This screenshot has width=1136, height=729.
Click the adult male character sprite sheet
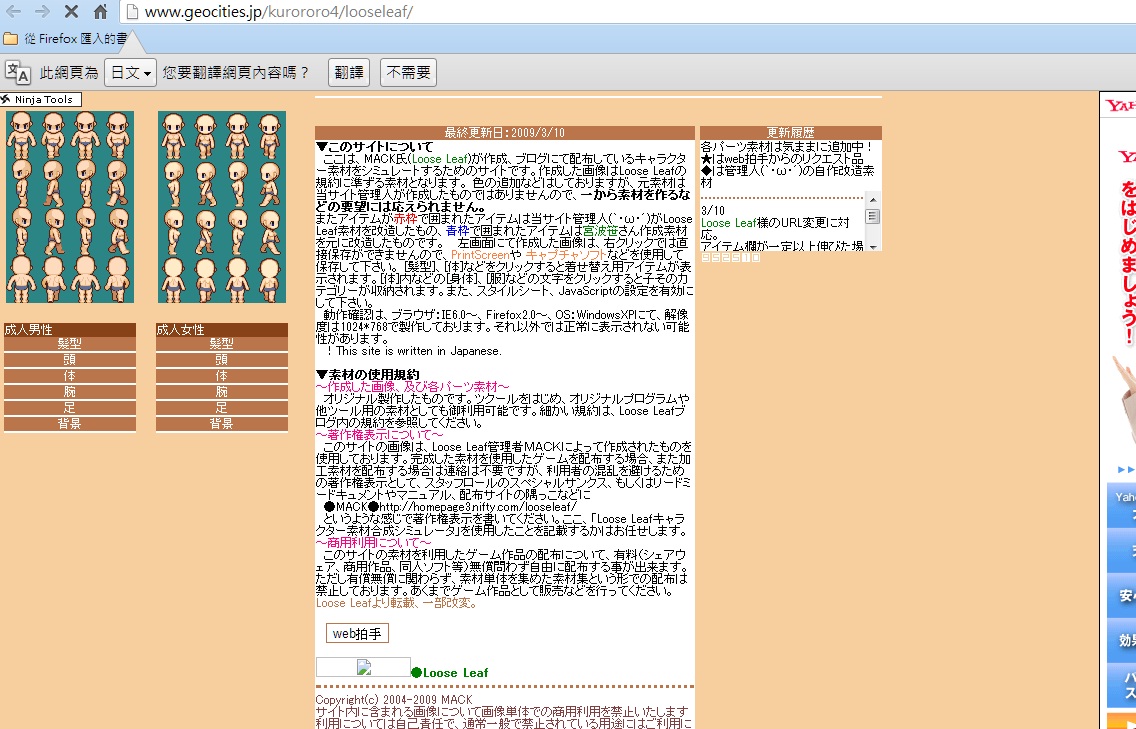coord(70,207)
